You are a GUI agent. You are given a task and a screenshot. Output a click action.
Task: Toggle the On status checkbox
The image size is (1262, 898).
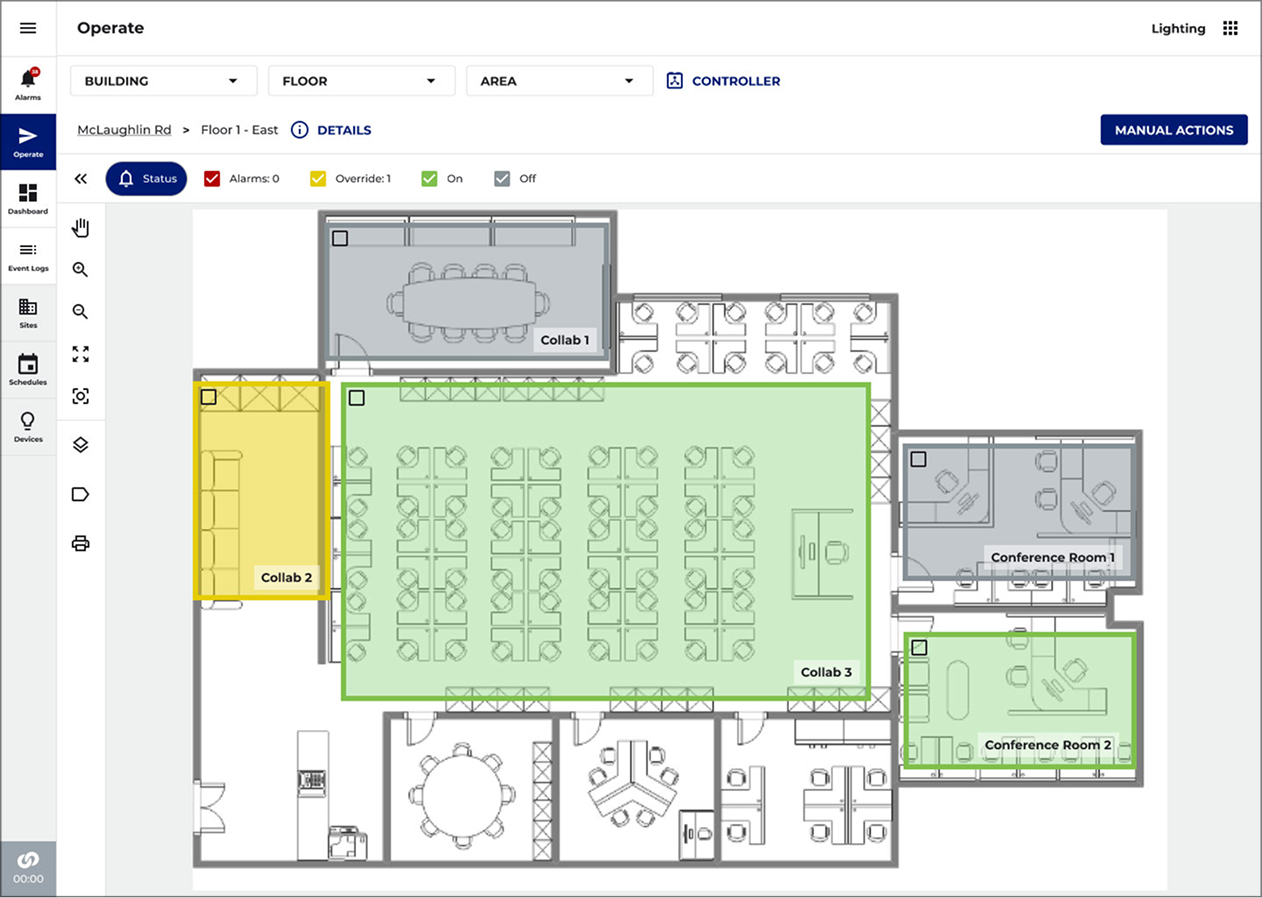(429, 179)
